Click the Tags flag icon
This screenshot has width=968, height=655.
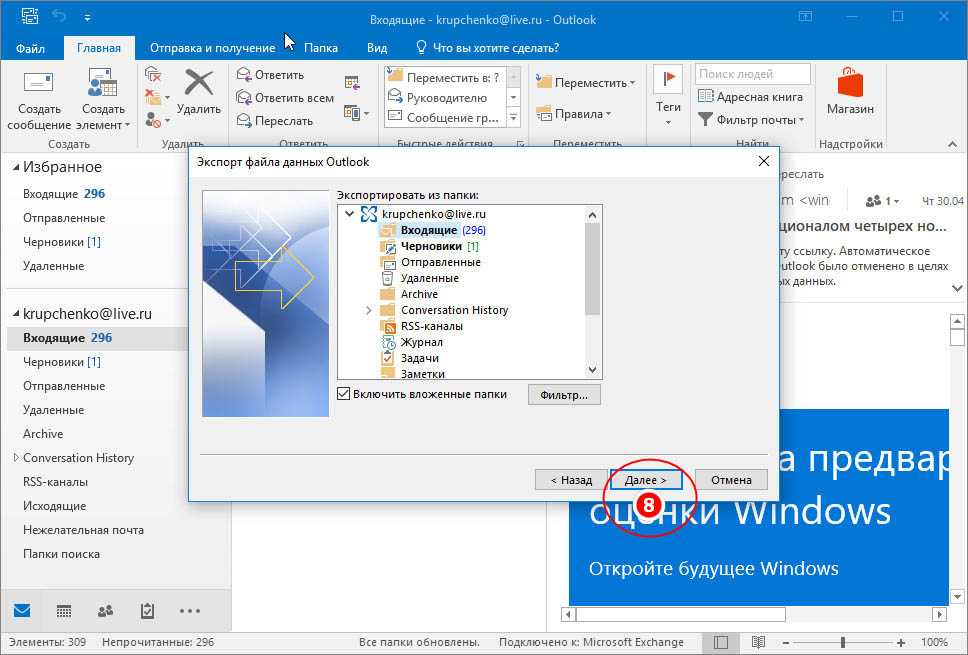[x=668, y=80]
